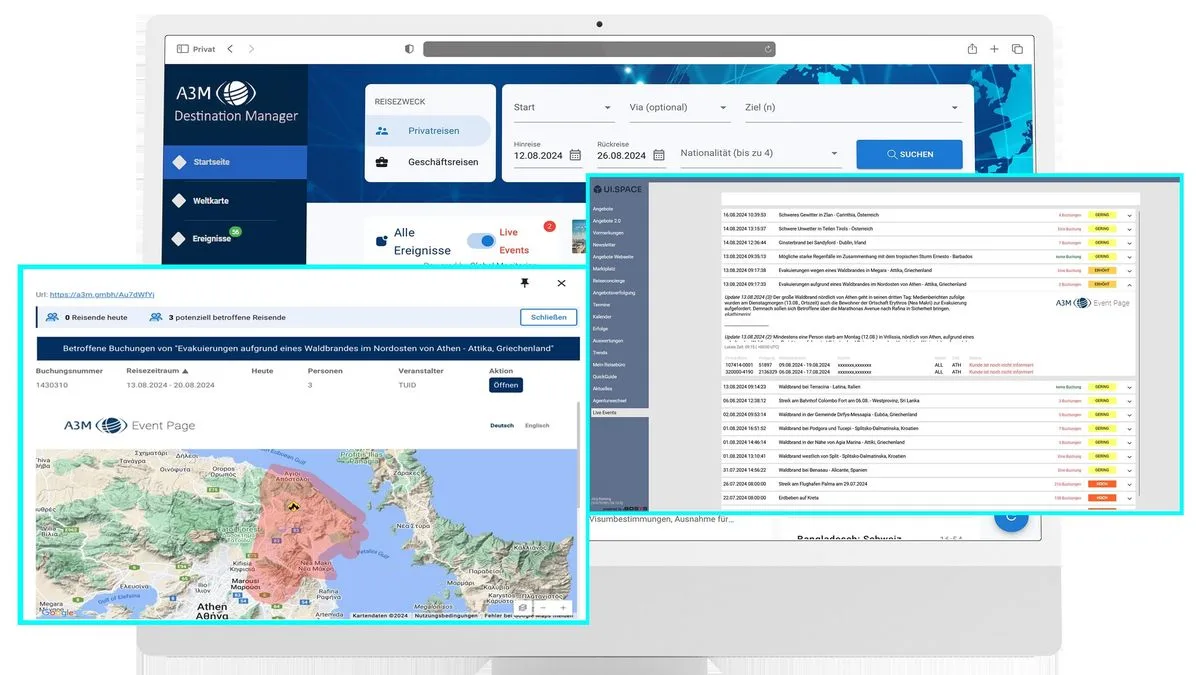Click the pin icon in the popup header
The height and width of the screenshot is (675, 1200).
pos(524,283)
